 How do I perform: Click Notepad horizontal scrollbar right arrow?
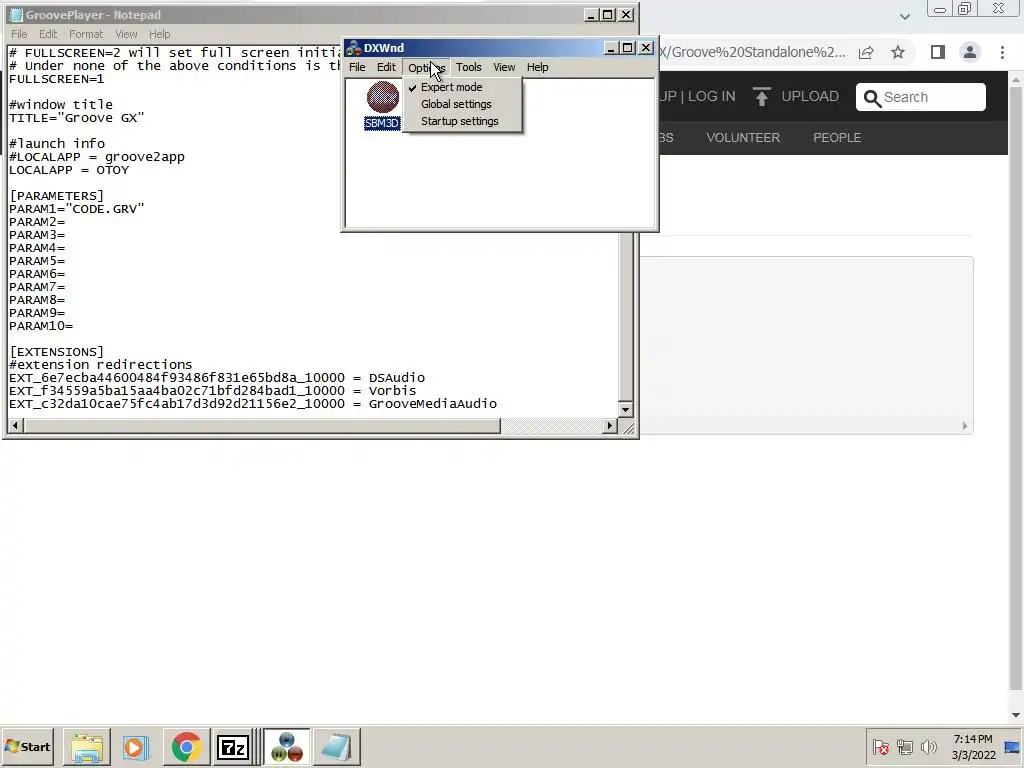click(x=609, y=426)
